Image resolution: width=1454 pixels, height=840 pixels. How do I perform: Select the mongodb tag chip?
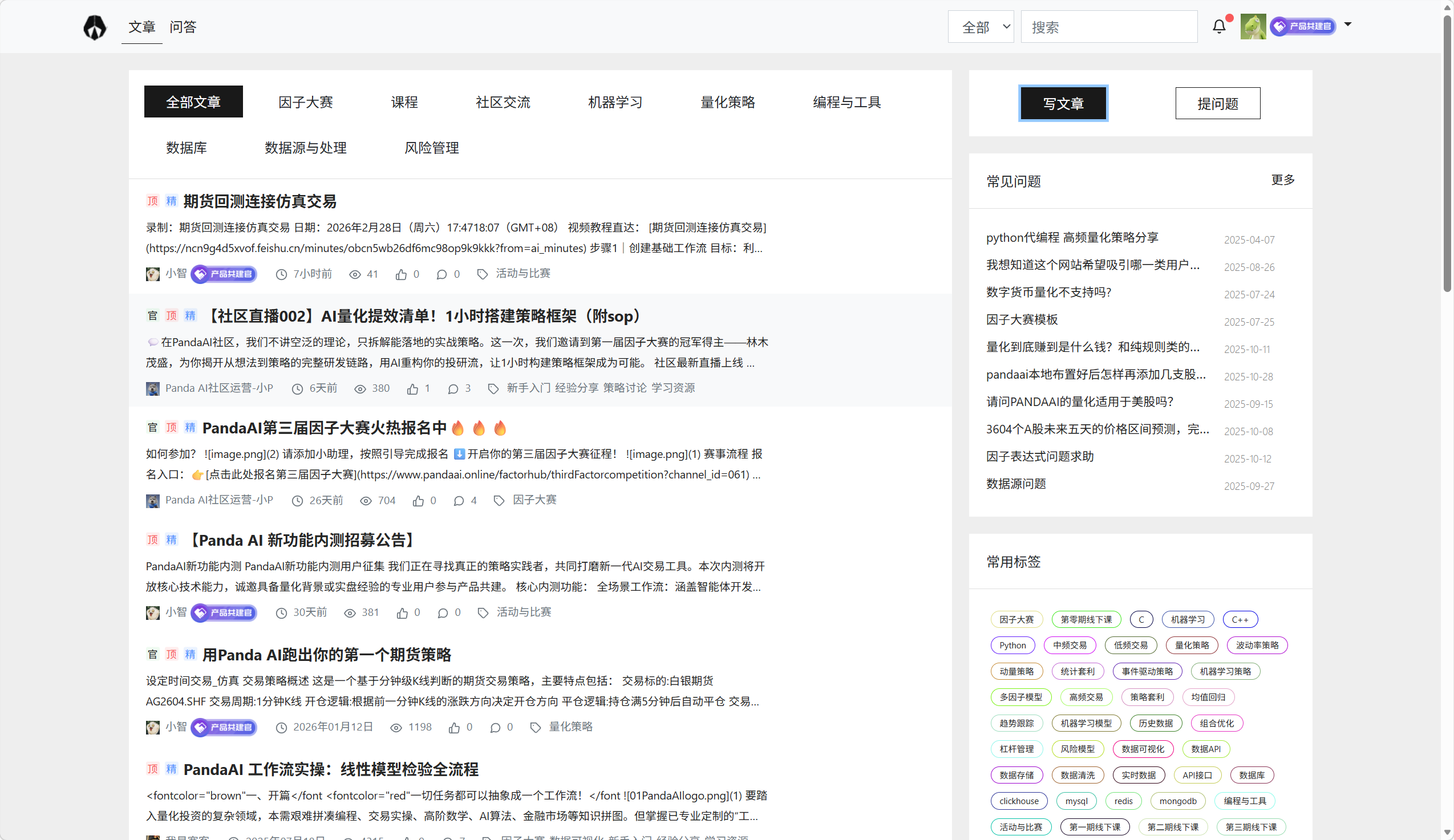click(1177, 801)
